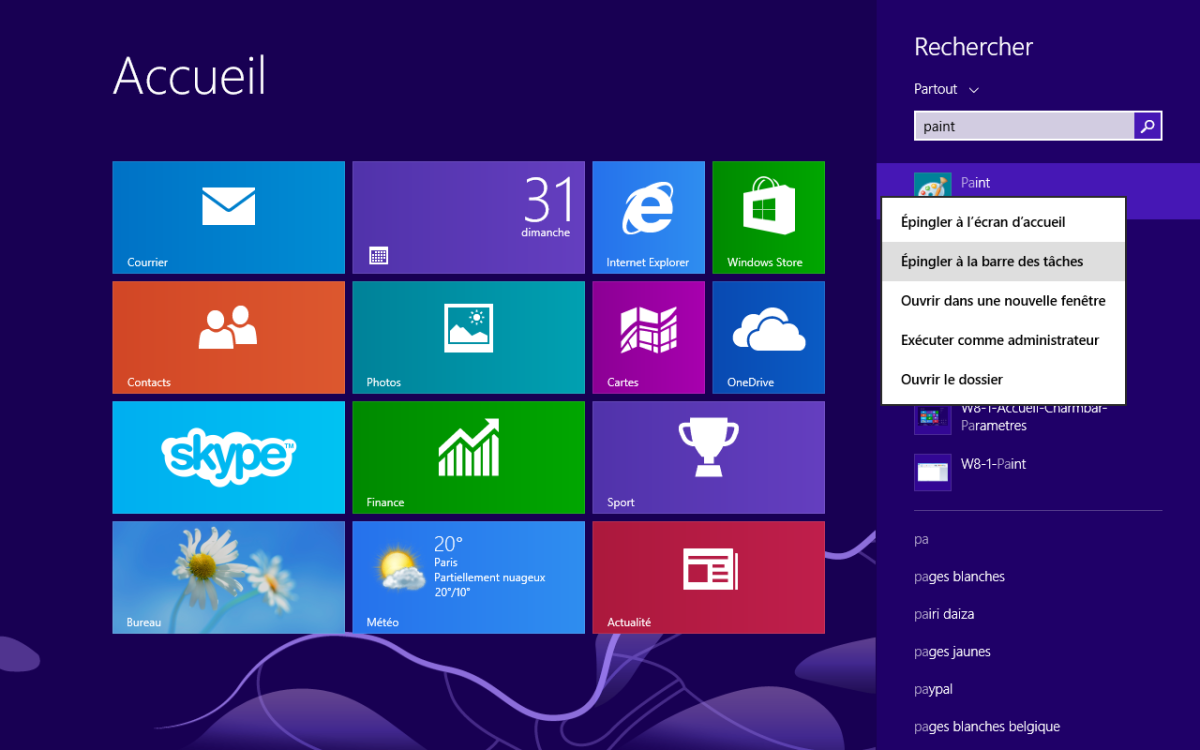
Task: Open the Cartes maps tile
Action: coord(648,337)
